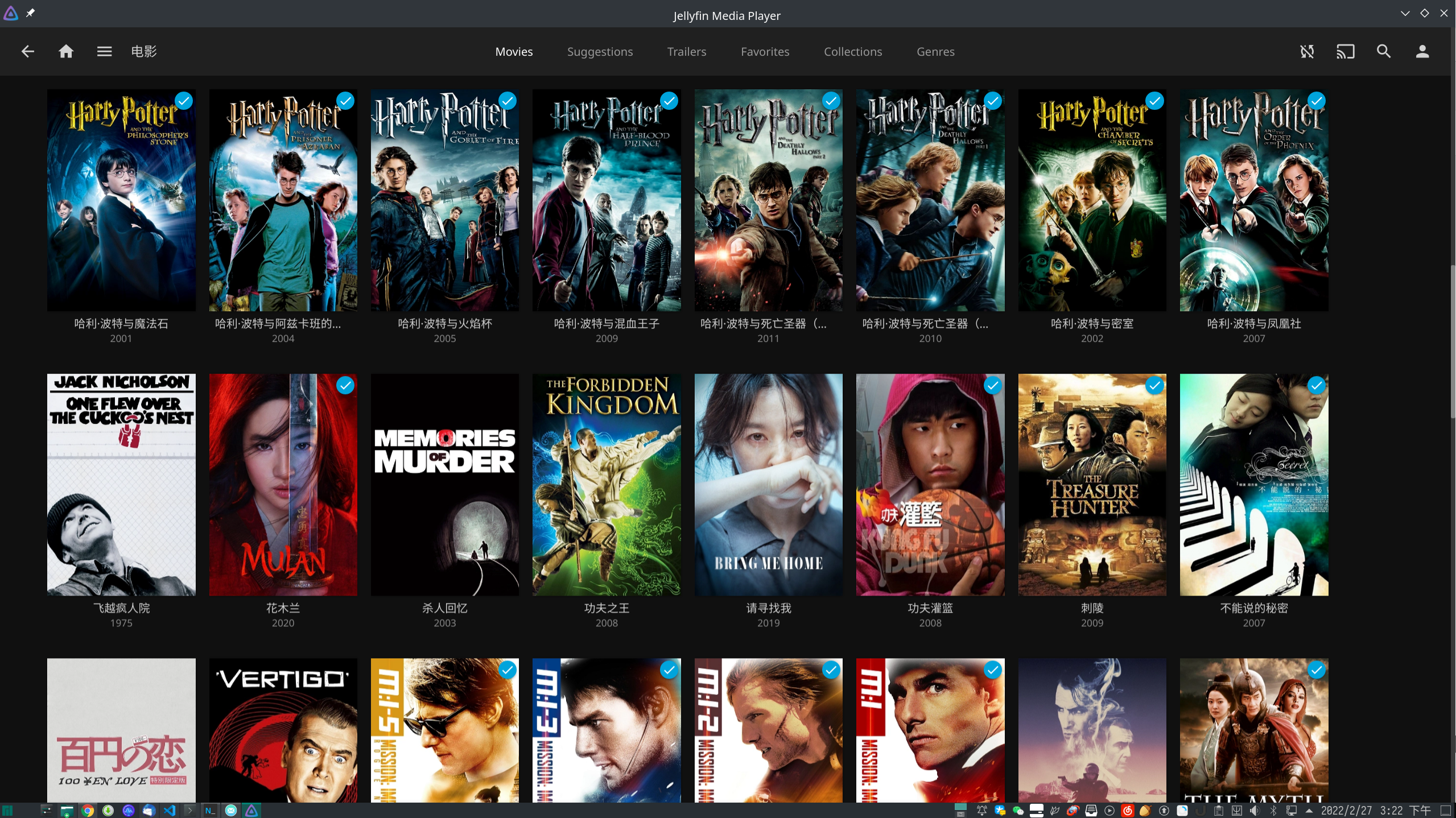Screen dimensions: 1456x818
Task: Click the SyncPlay icon
Action: pyautogui.click(x=1307, y=52)
